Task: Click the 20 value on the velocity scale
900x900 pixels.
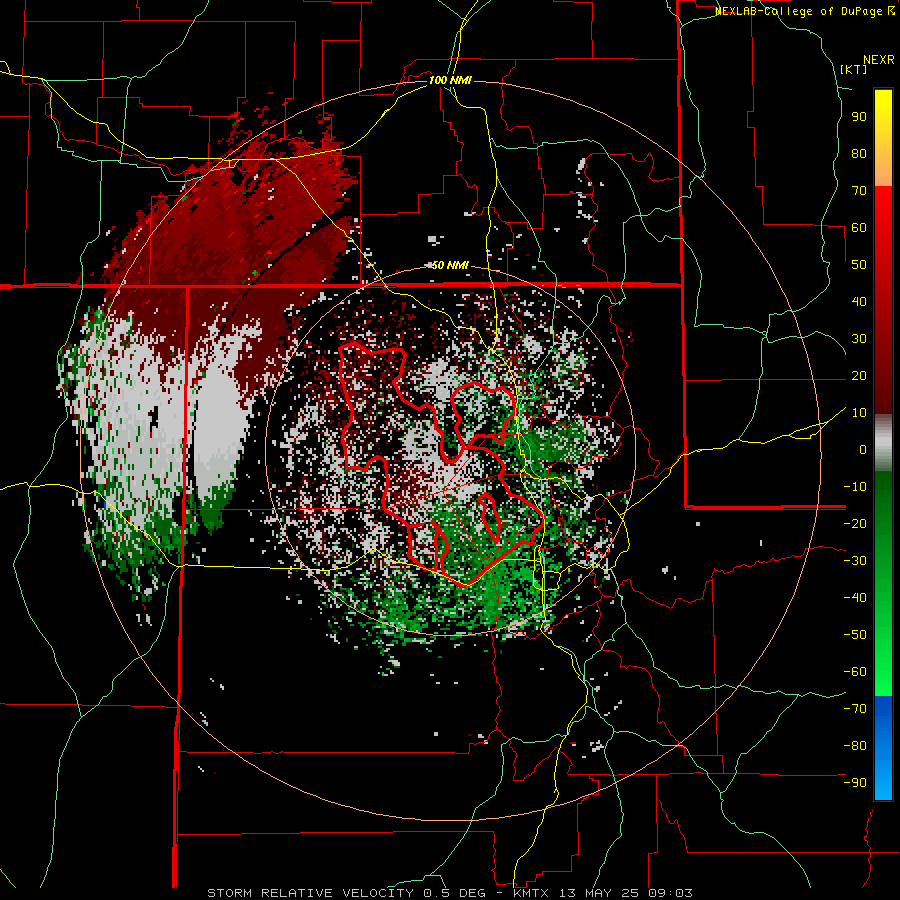Action: click(x=859, y=375)
